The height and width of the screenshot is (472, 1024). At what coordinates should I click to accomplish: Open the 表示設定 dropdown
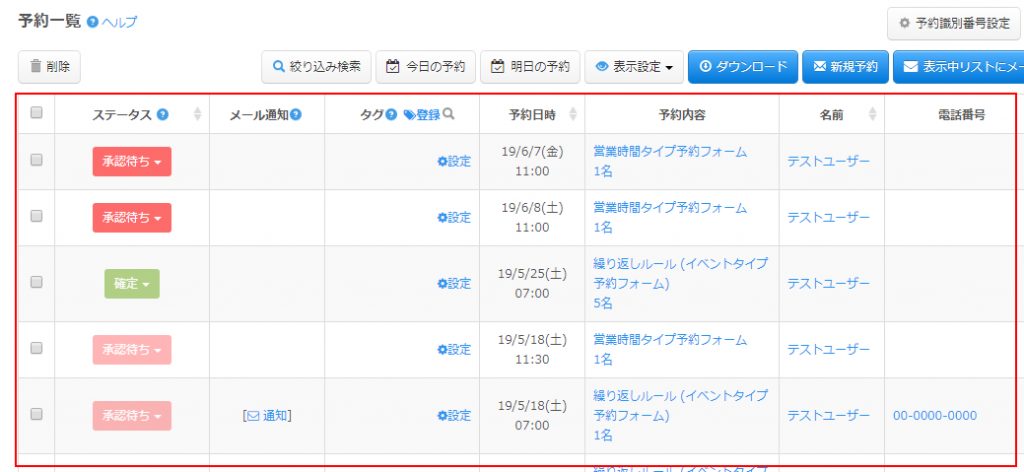pyautogui.click(x=633, y=67)
